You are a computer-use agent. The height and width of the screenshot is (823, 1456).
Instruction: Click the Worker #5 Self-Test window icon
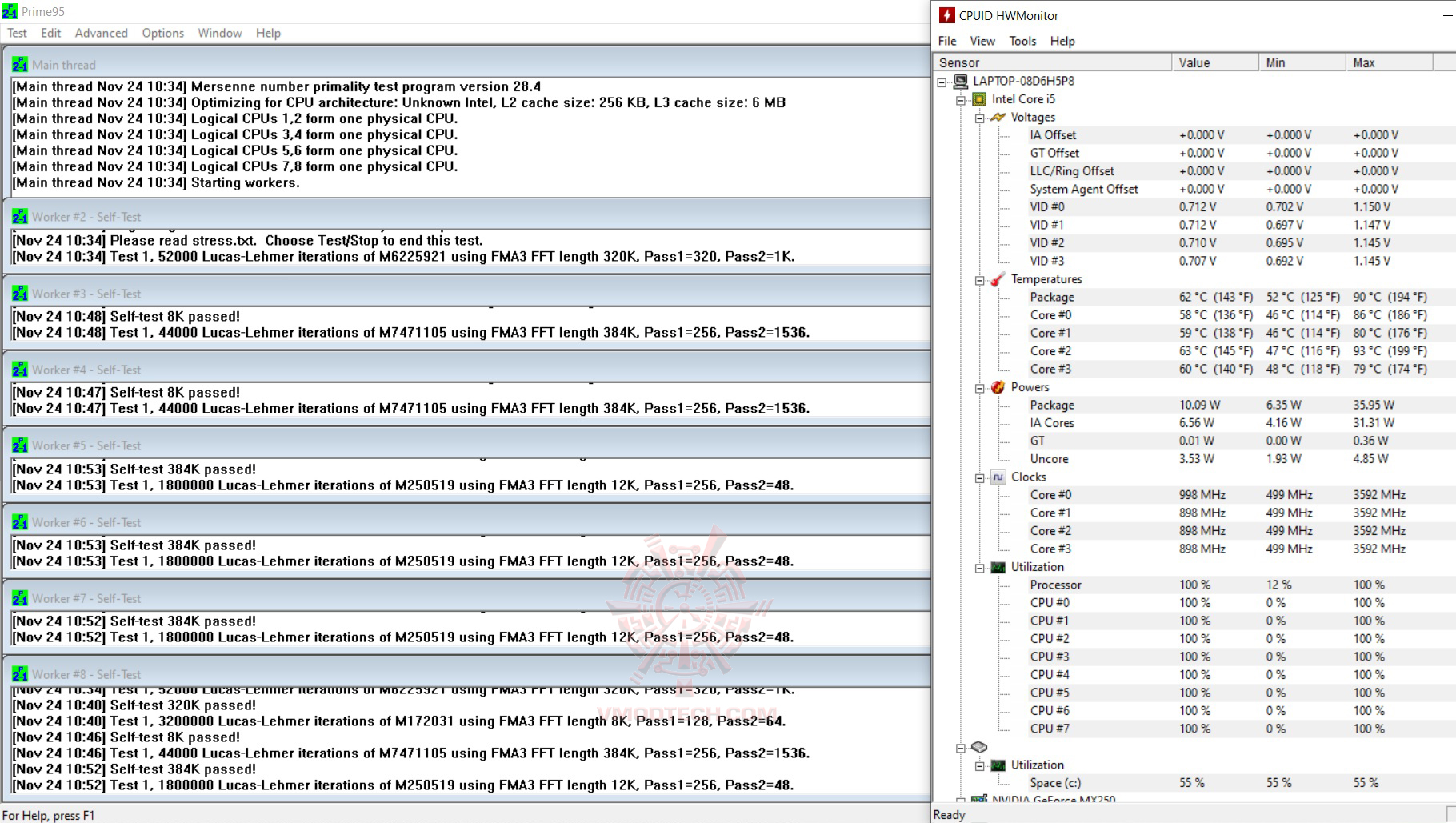pos(20,445)
